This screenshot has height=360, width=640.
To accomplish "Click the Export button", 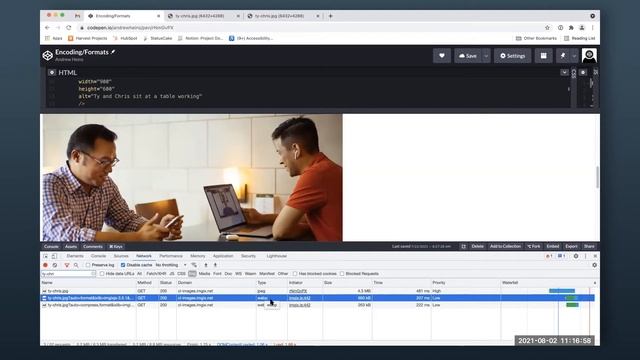I will pos(571,246).
